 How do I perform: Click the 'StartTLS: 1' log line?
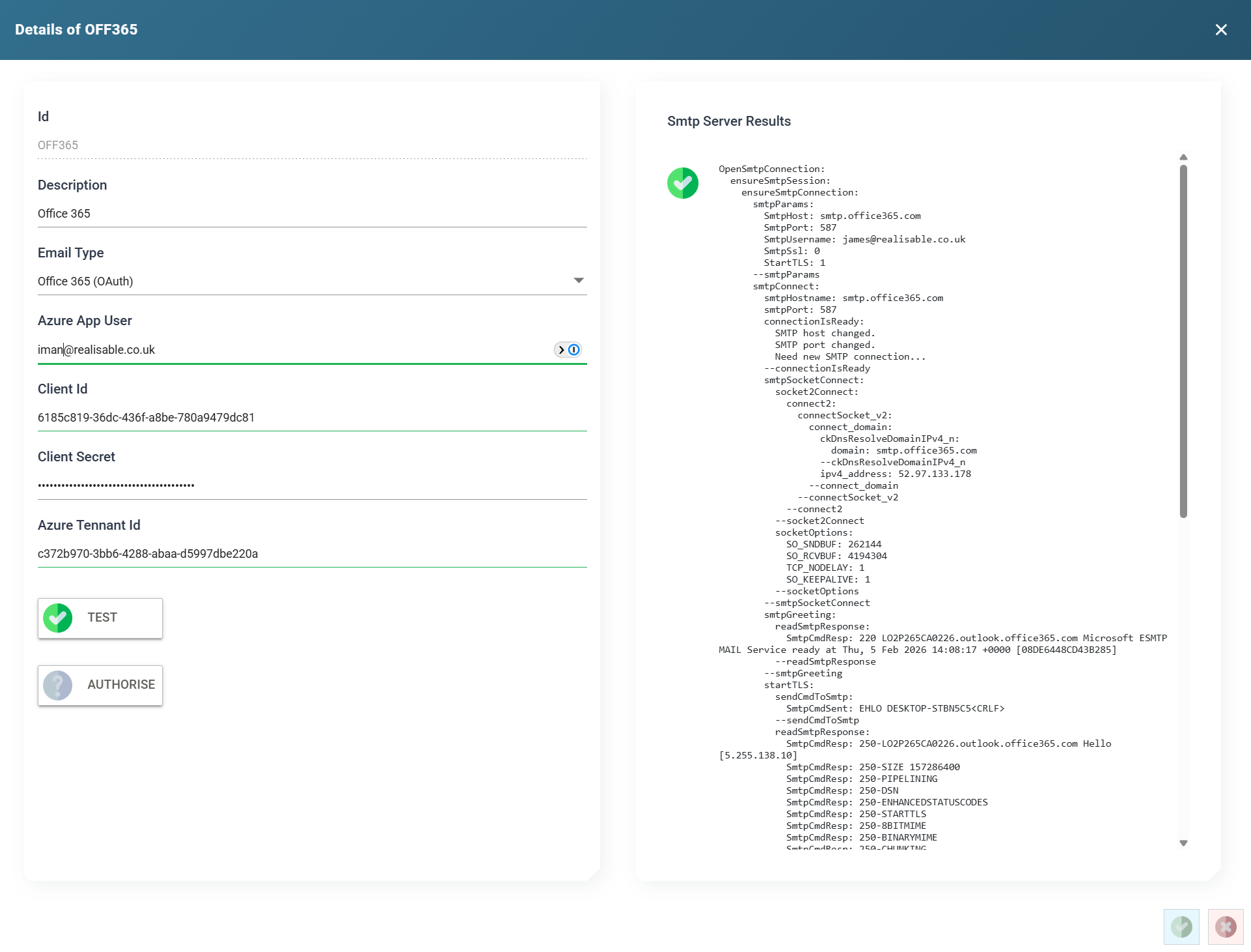tap(794, 263)
